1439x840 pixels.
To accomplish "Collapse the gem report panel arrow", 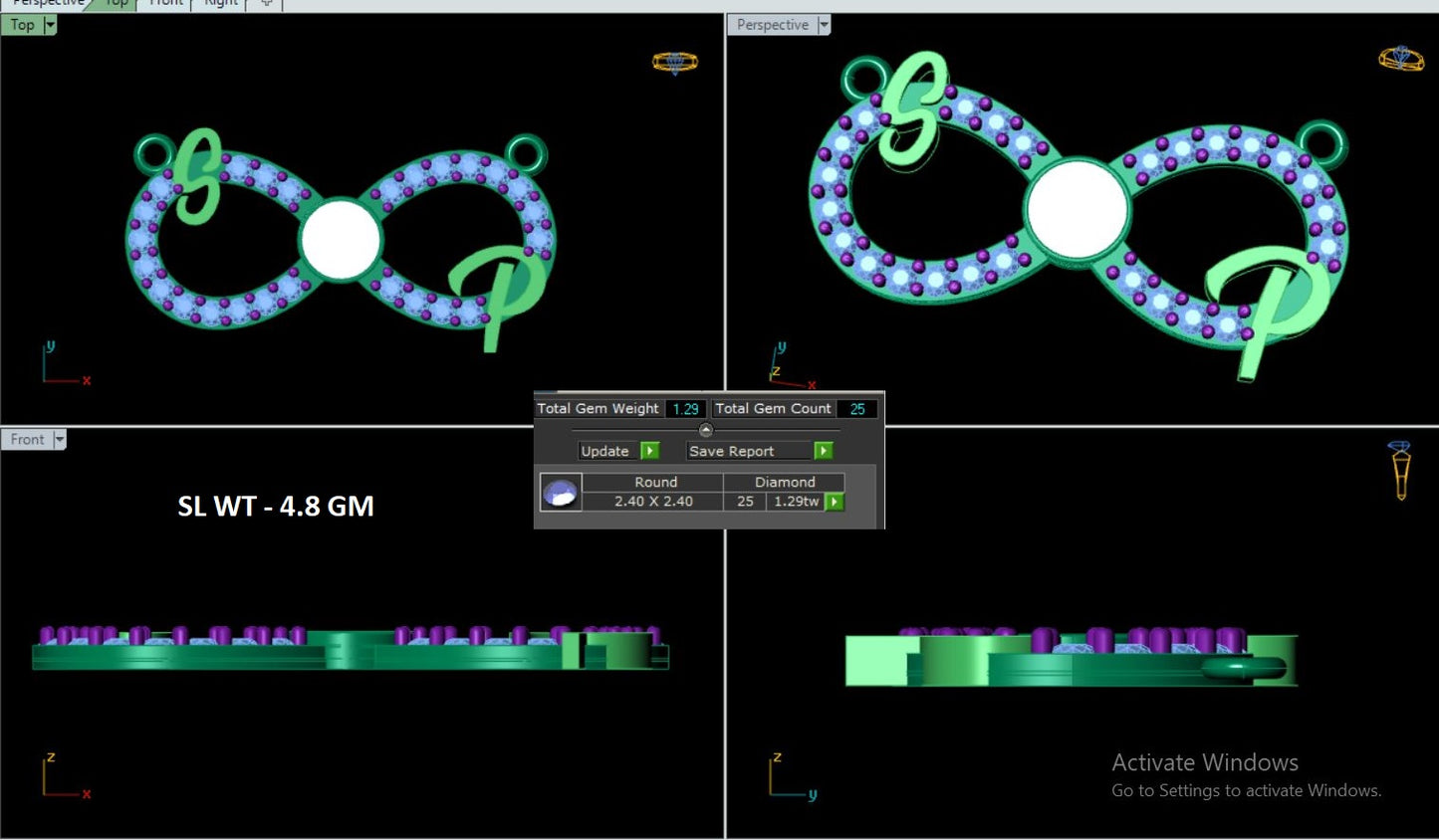I will coord(706,430).
